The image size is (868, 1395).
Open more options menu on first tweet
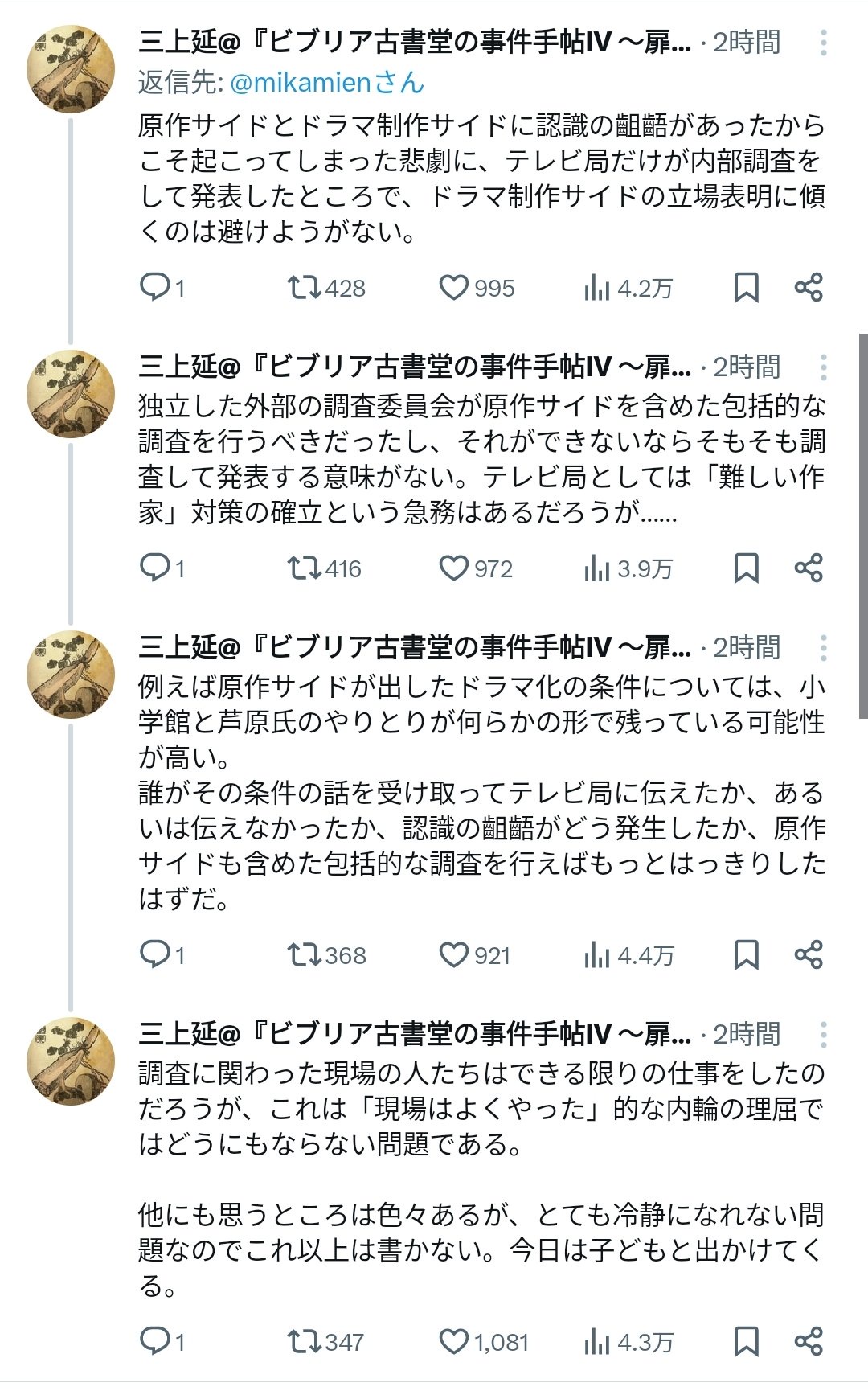coord(823,43)
